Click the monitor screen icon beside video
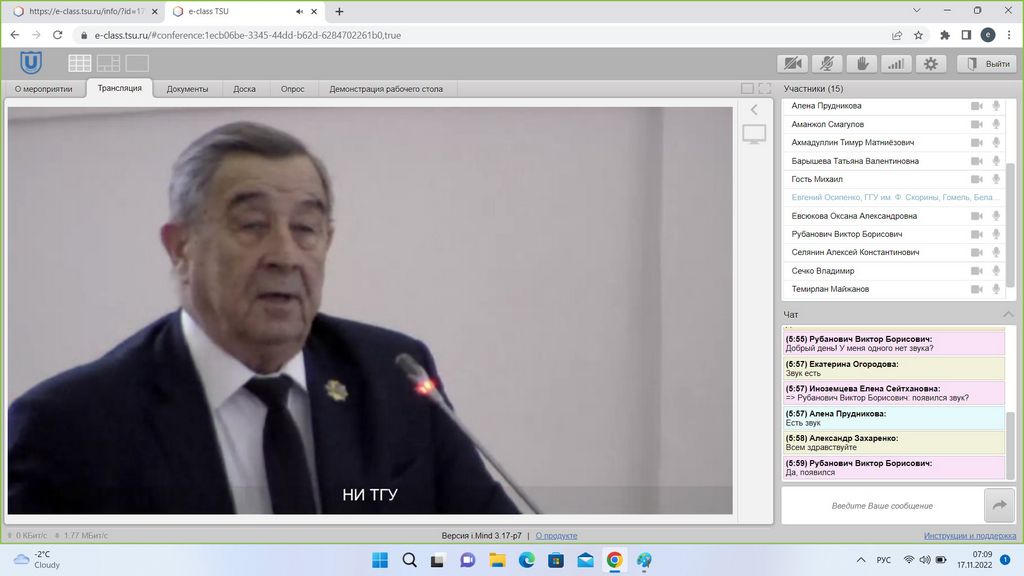 (x=754, y=134)
